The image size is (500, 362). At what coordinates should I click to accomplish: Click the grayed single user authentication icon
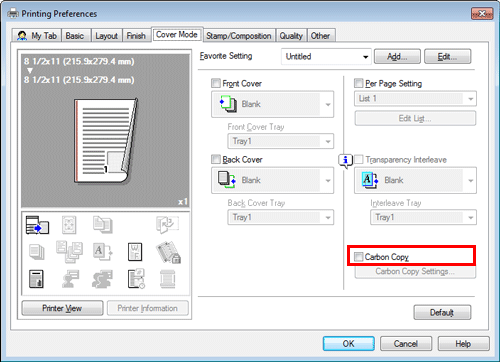70,279
